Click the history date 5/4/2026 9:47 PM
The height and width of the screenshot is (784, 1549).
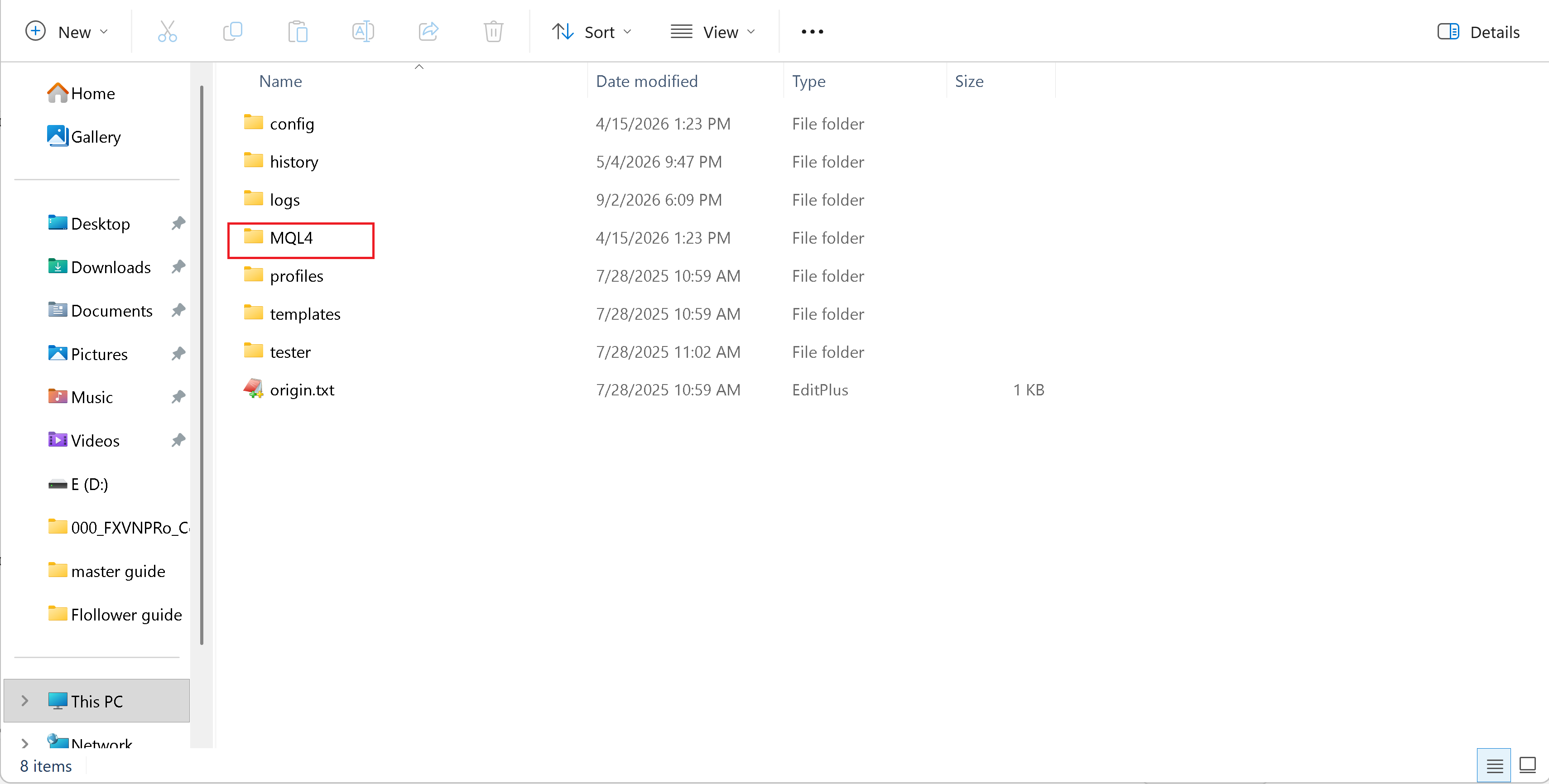[x=659, y=162]
